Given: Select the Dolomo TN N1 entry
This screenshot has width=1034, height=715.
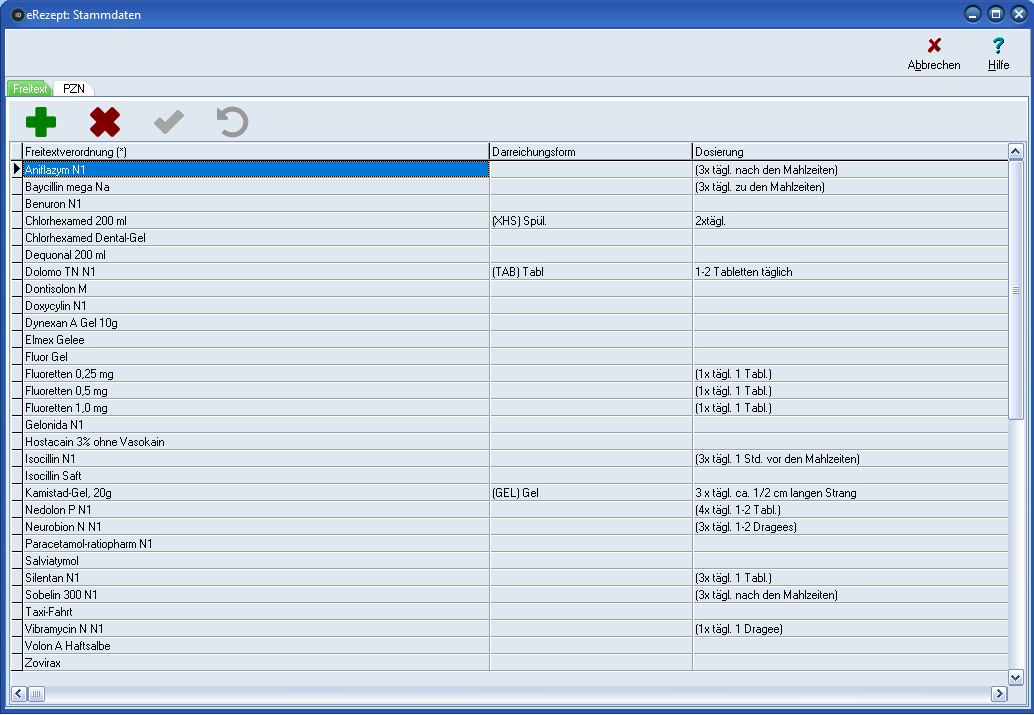Looking at the screenshot, I should coord(256,272).
